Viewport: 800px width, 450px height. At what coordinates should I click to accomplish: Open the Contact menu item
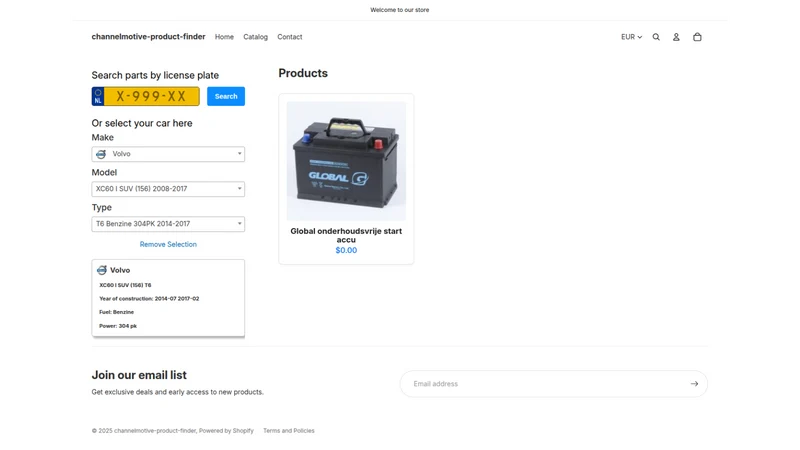coord(289,37)
